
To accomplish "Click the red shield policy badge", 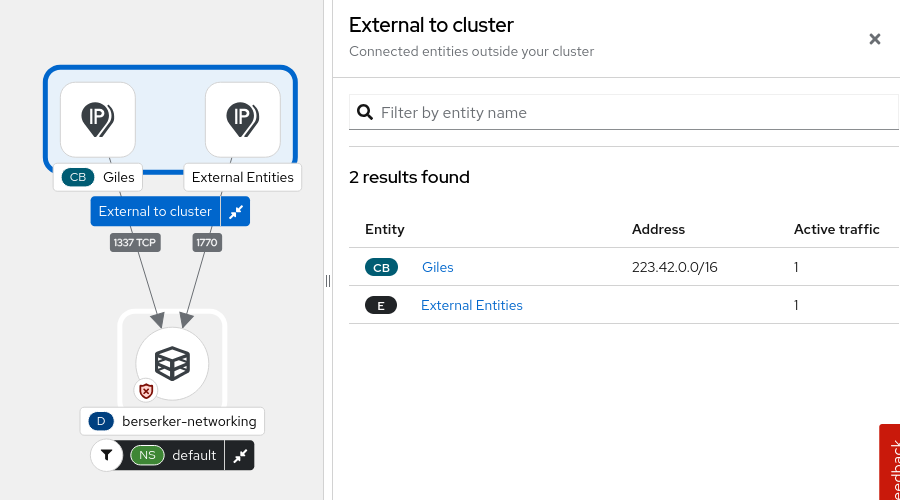I will [146, 391].
